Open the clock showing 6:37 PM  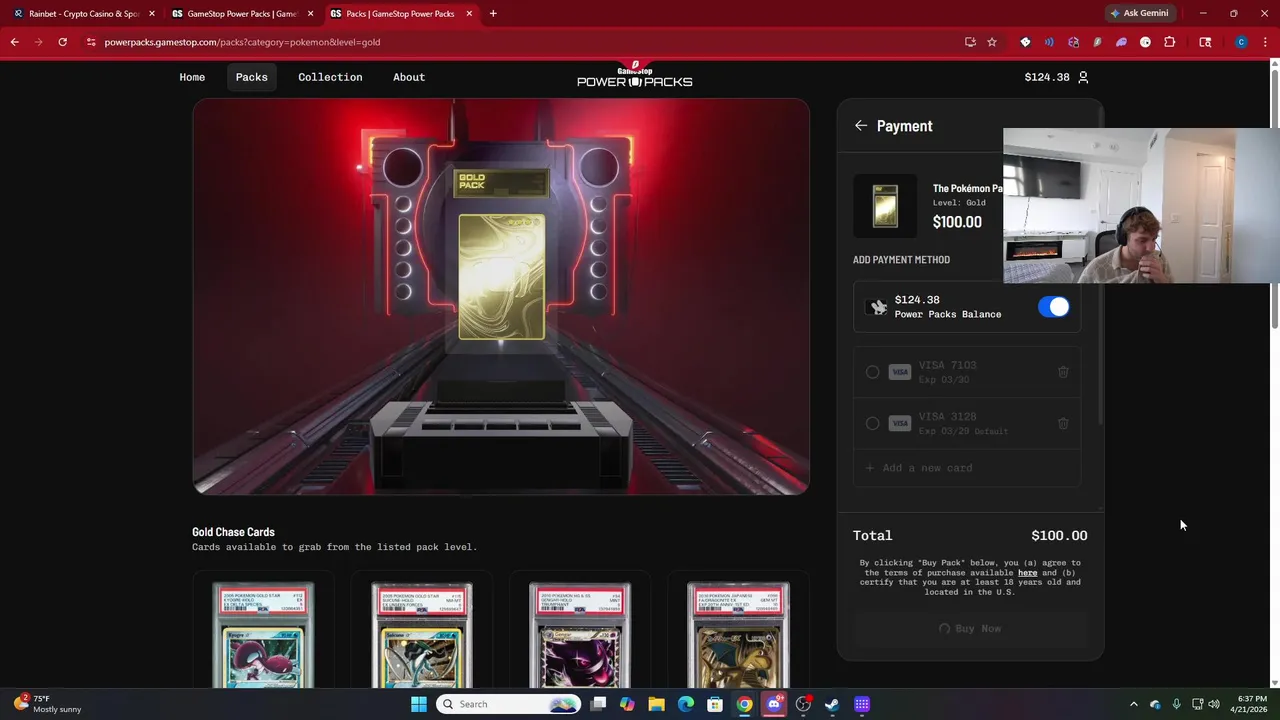click(x=1251, y=704)
